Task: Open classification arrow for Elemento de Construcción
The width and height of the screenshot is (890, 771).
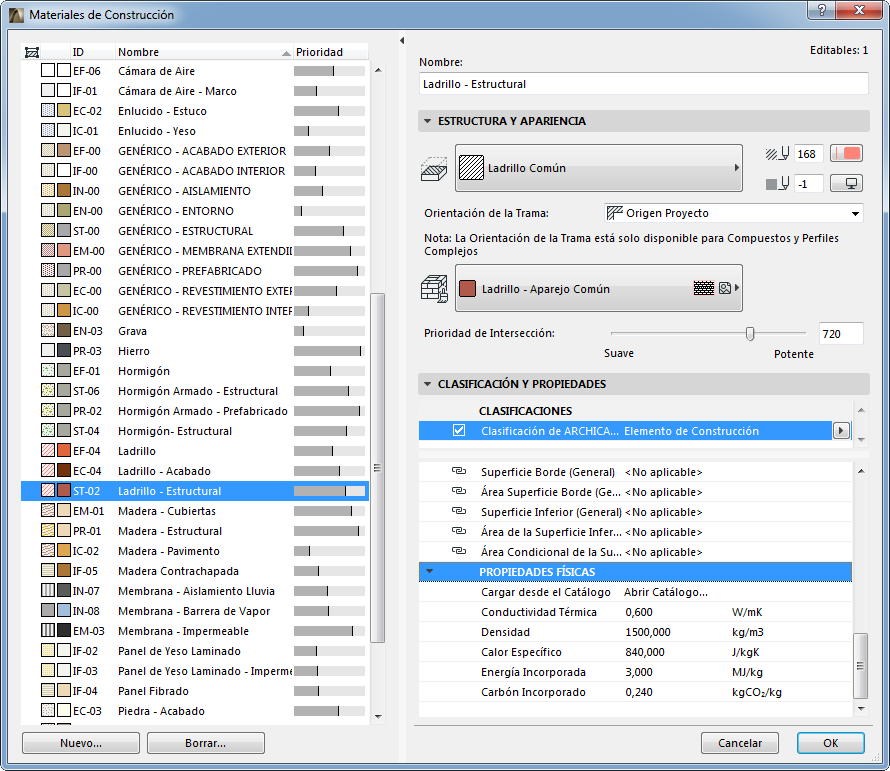Action: 841,431
